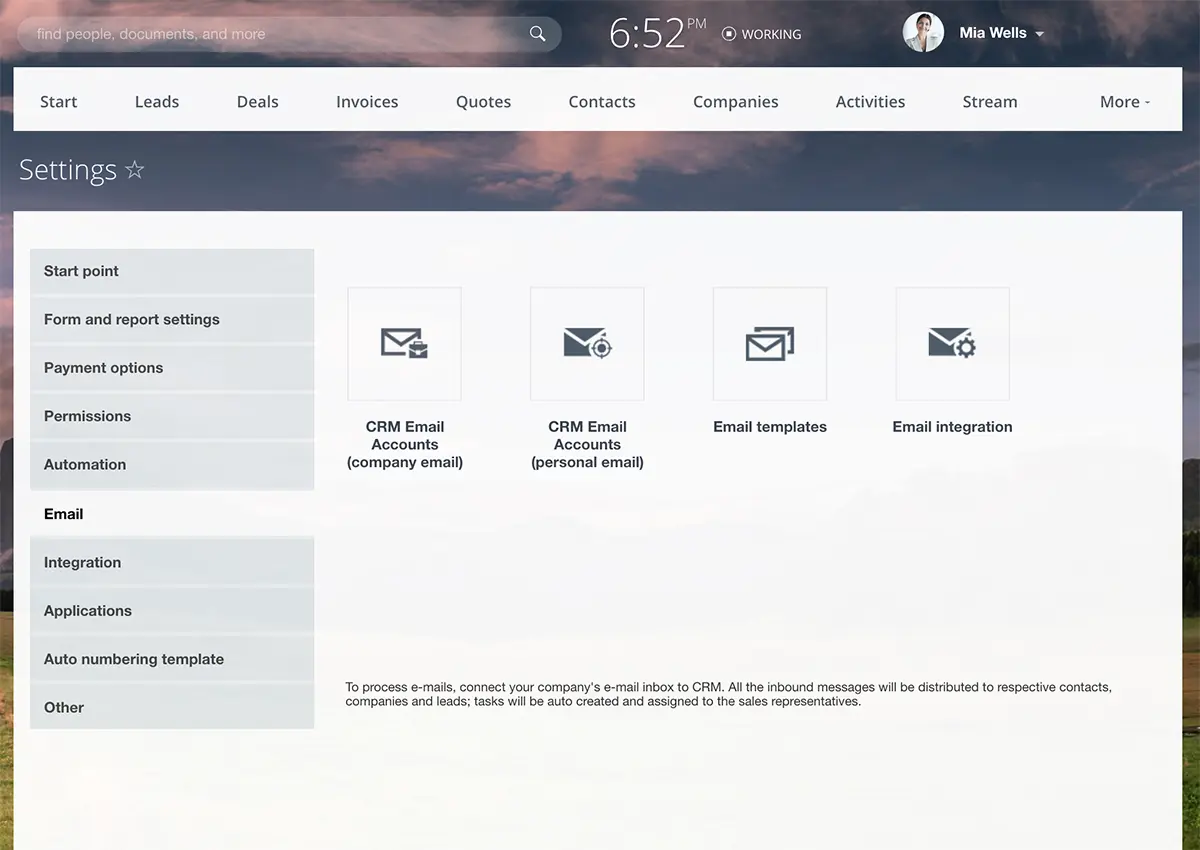Expand the Mia Wells user dropdown
The image size is (1200, 850).
[1040, 34]
